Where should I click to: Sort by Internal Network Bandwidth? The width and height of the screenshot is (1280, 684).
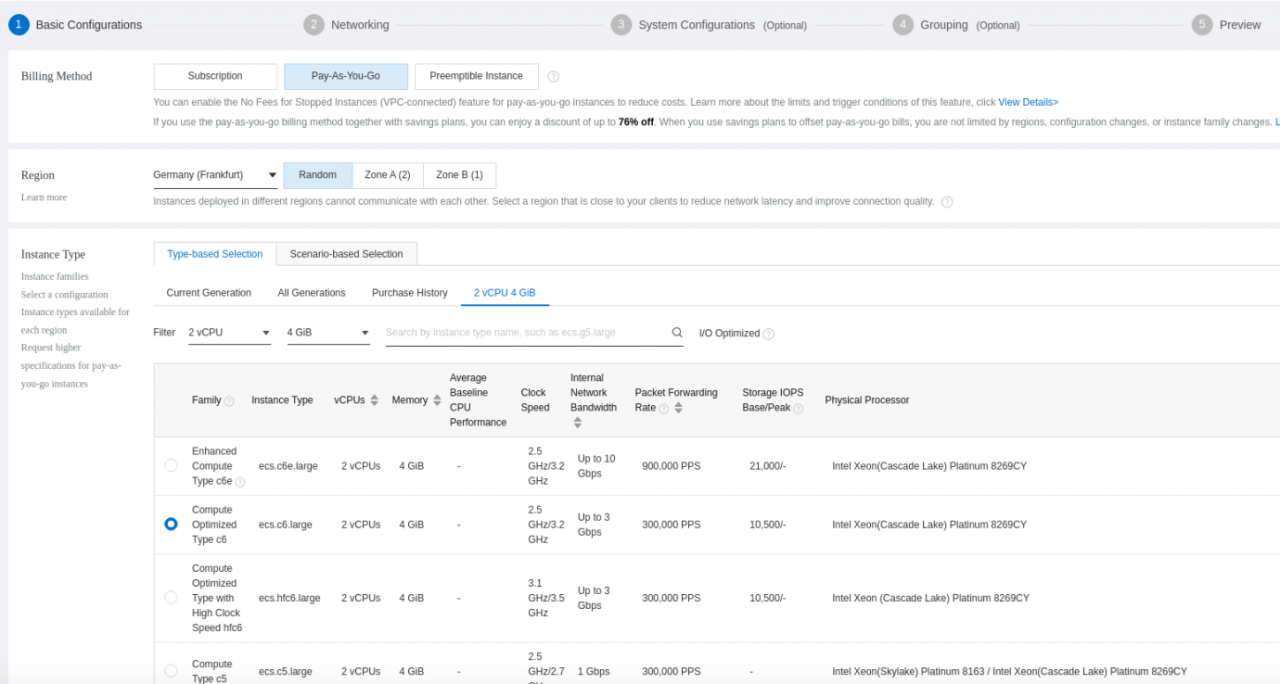click(x=577, y=423)
